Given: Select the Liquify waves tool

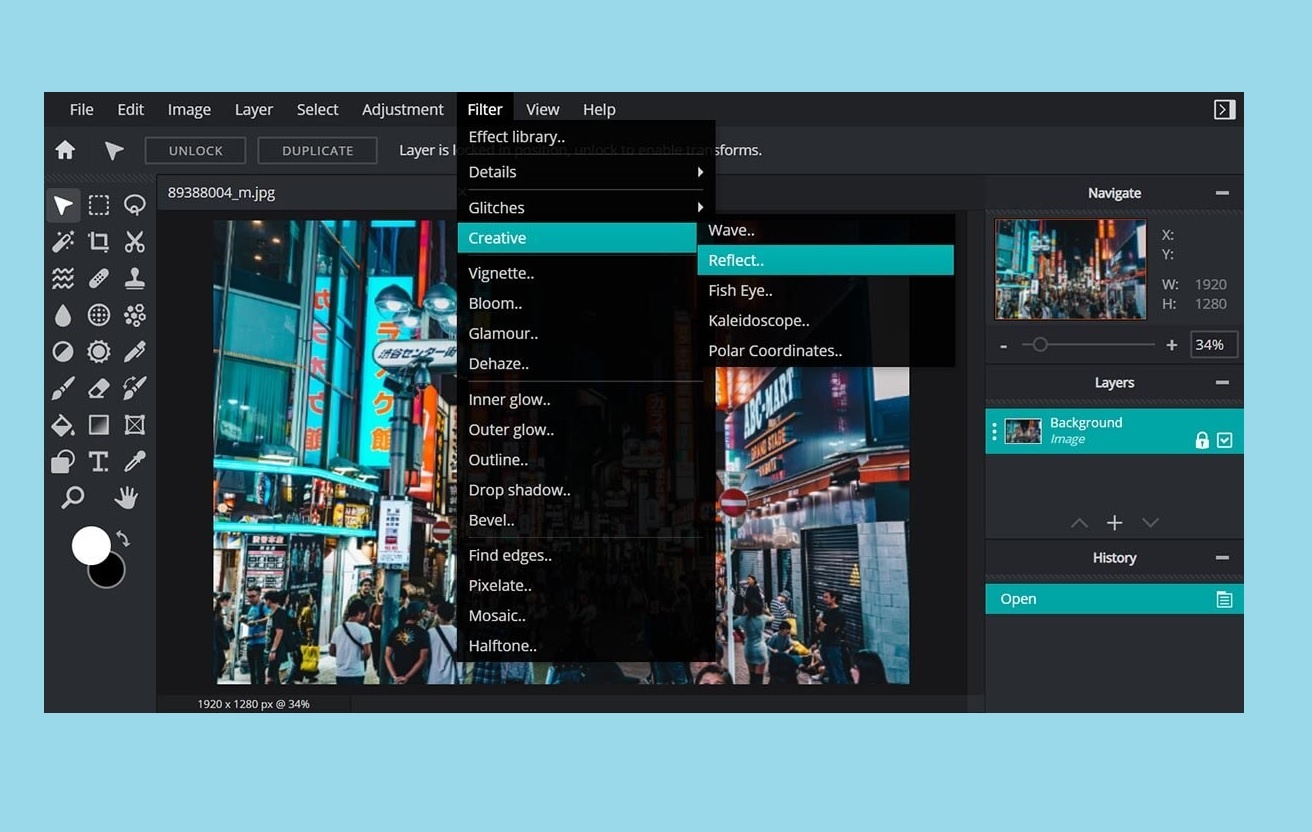Looking at the screenshot, I should pos(63,278).
